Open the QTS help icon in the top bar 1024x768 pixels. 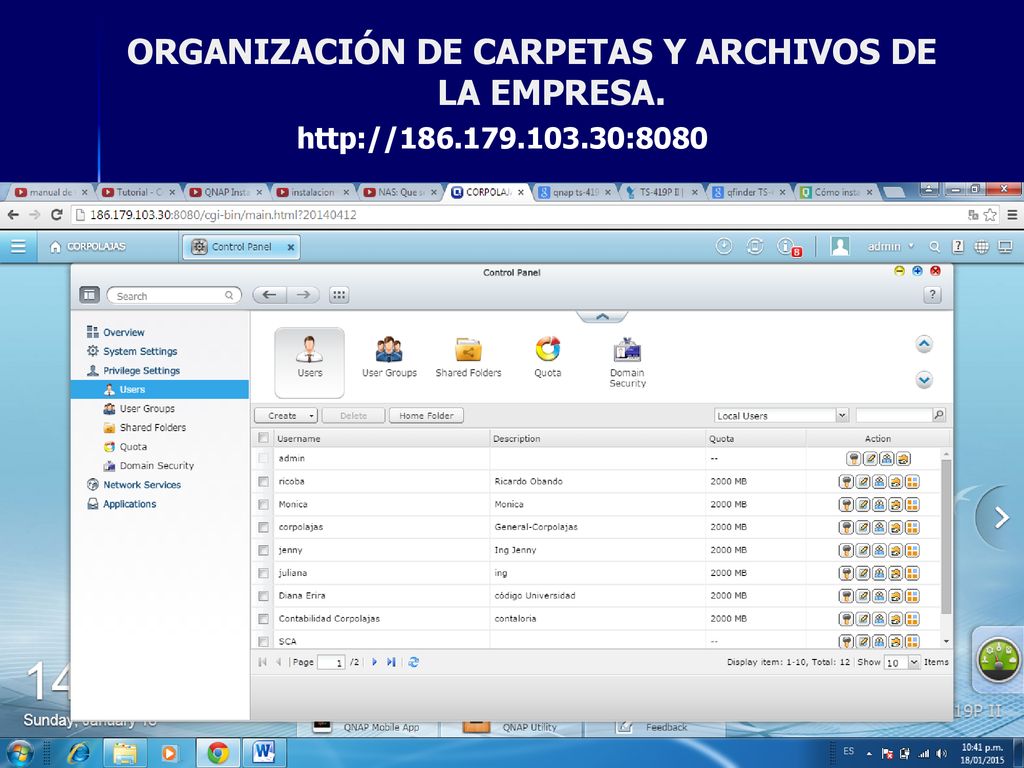[x=958, y=246]
